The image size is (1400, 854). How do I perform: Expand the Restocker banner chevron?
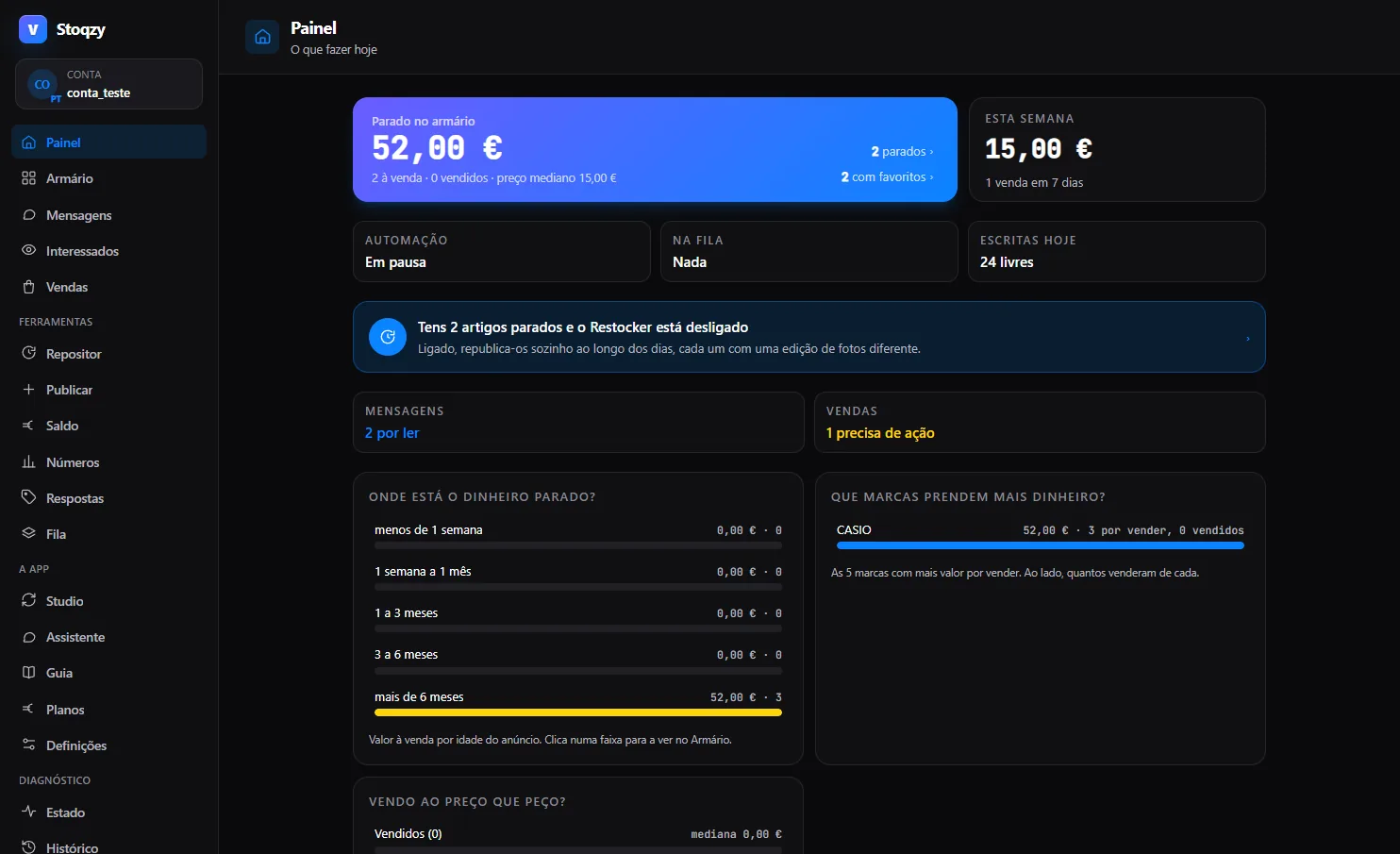(x=1247, y=338)
